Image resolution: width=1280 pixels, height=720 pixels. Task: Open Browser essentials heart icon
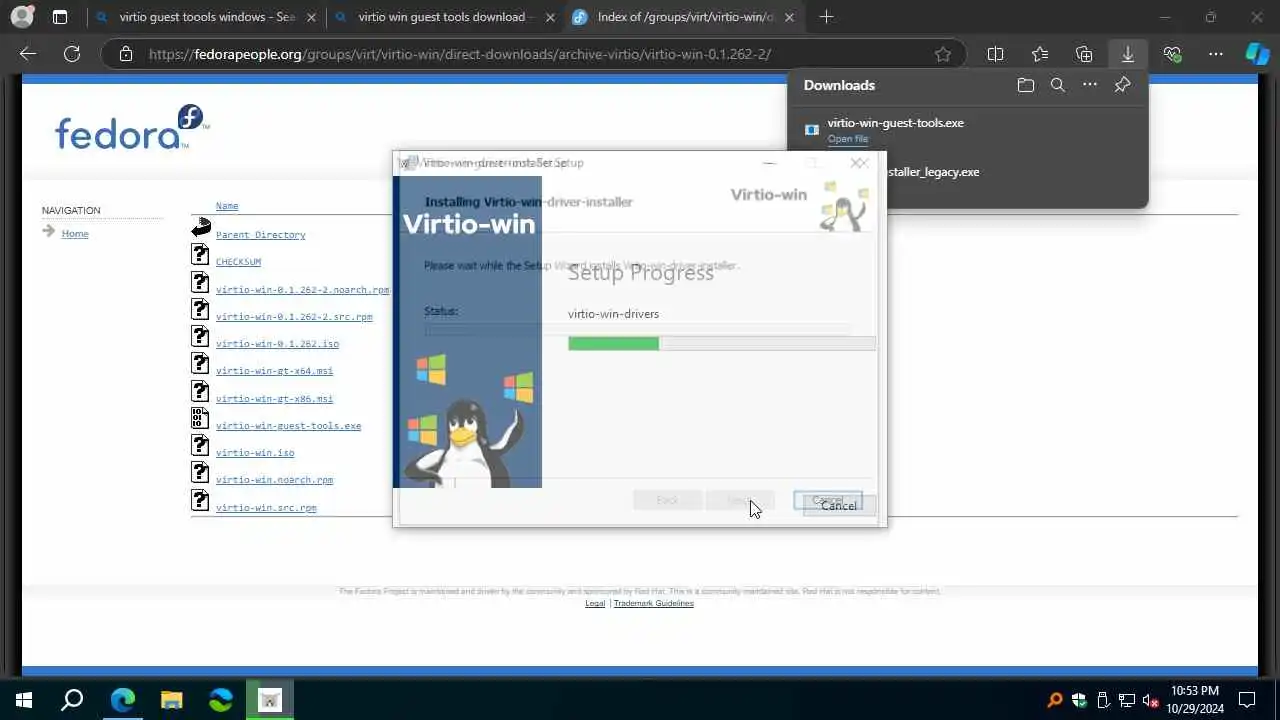(1172, 54)
